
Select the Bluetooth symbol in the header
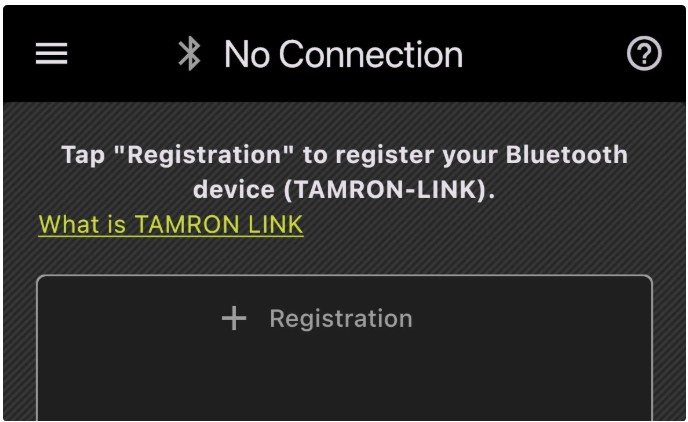point(188,55)
